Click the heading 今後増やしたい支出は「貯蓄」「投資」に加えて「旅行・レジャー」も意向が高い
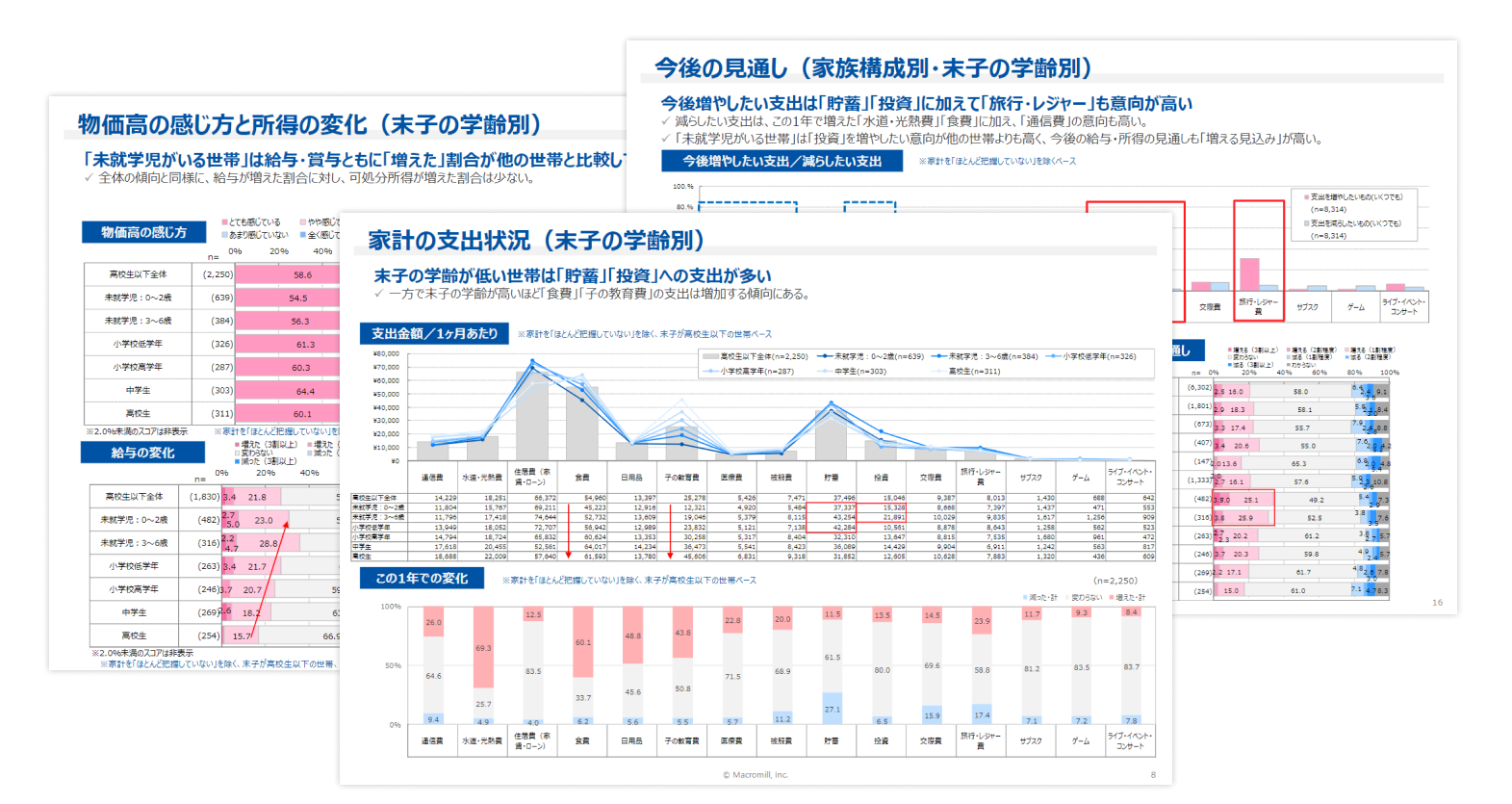 click(x=926, y=103)
